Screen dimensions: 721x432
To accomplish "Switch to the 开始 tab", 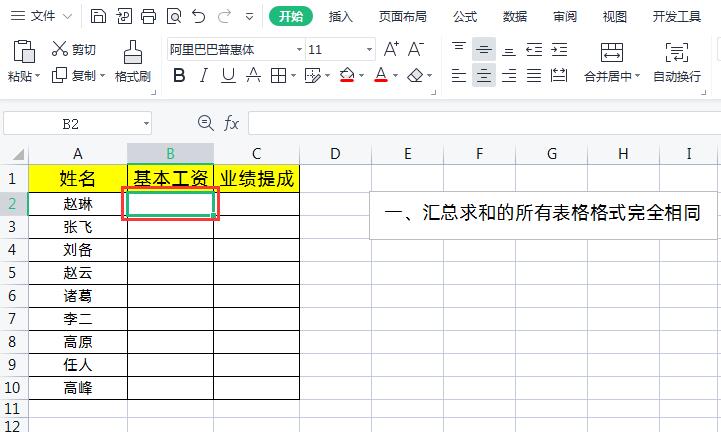I will click(291, 17).
